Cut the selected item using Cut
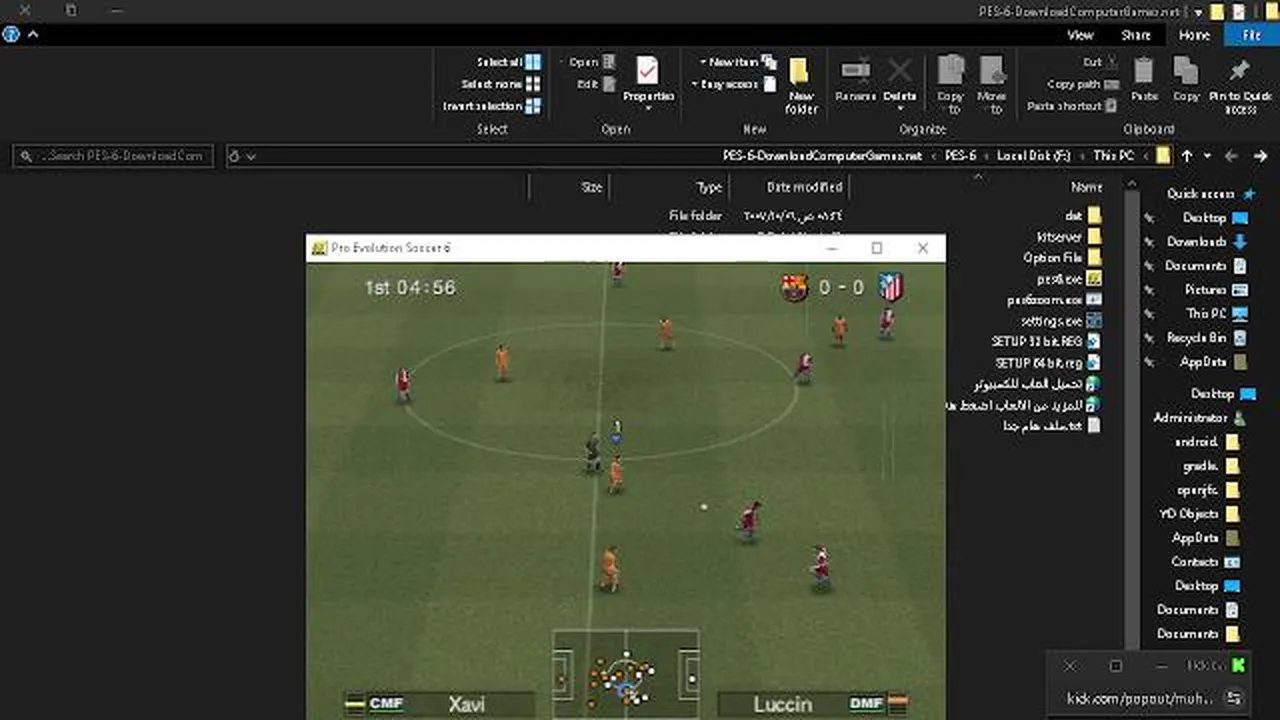Screen dimensions: 1280x720 coord(1100,62)
